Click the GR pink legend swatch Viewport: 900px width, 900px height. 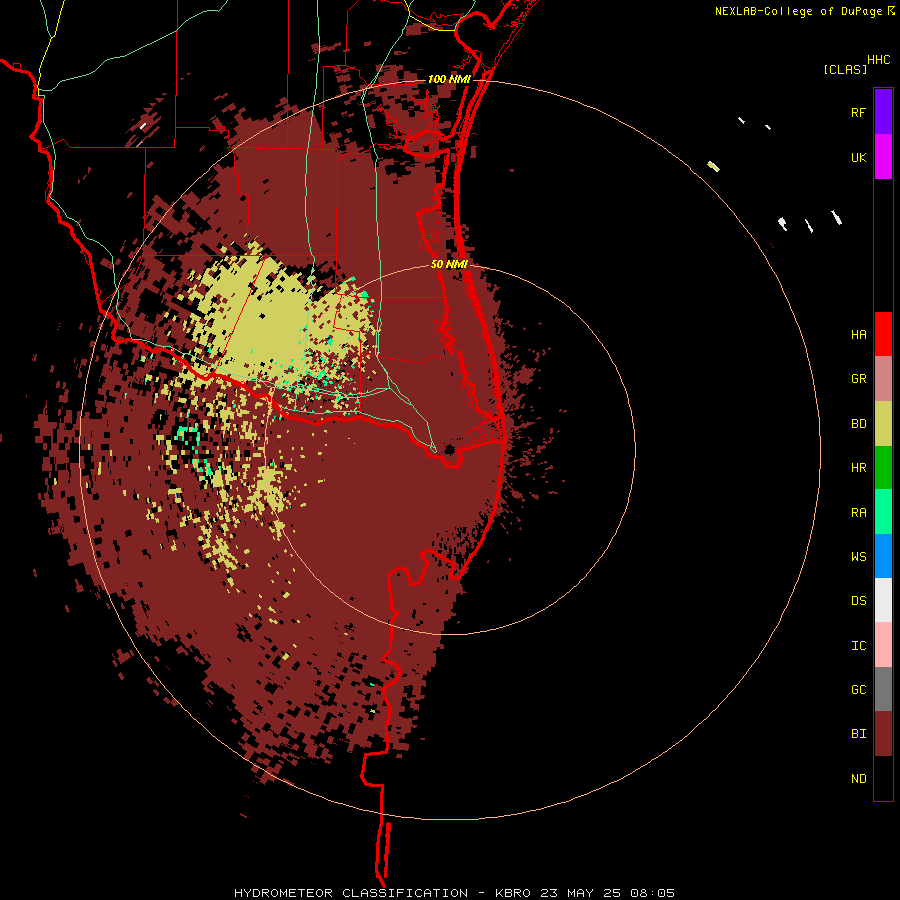(883, 378)
